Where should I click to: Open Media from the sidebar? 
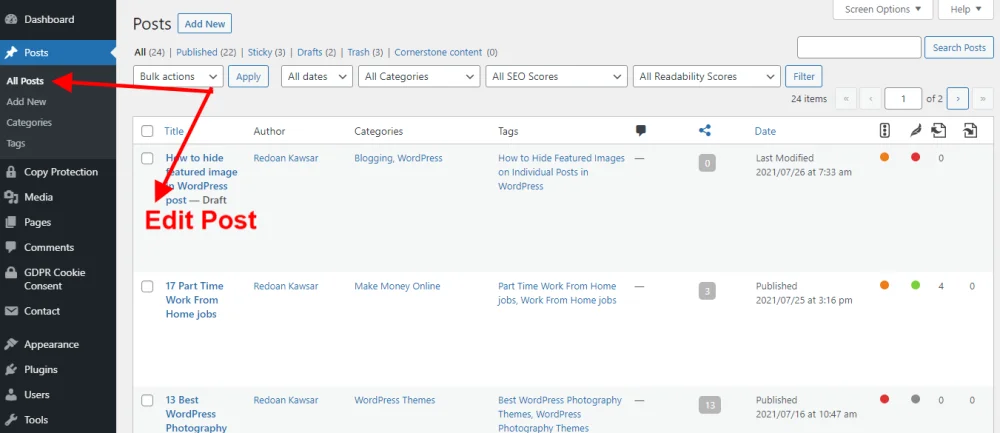38,197
